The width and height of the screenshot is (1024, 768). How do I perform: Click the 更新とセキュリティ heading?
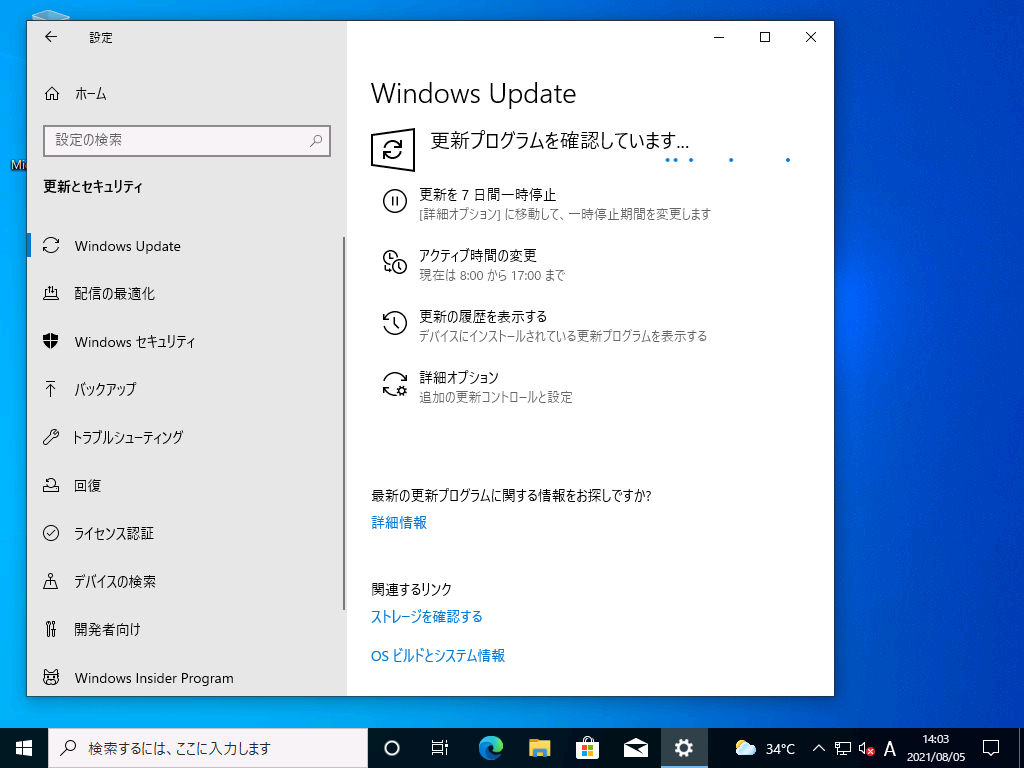point(93,187)
